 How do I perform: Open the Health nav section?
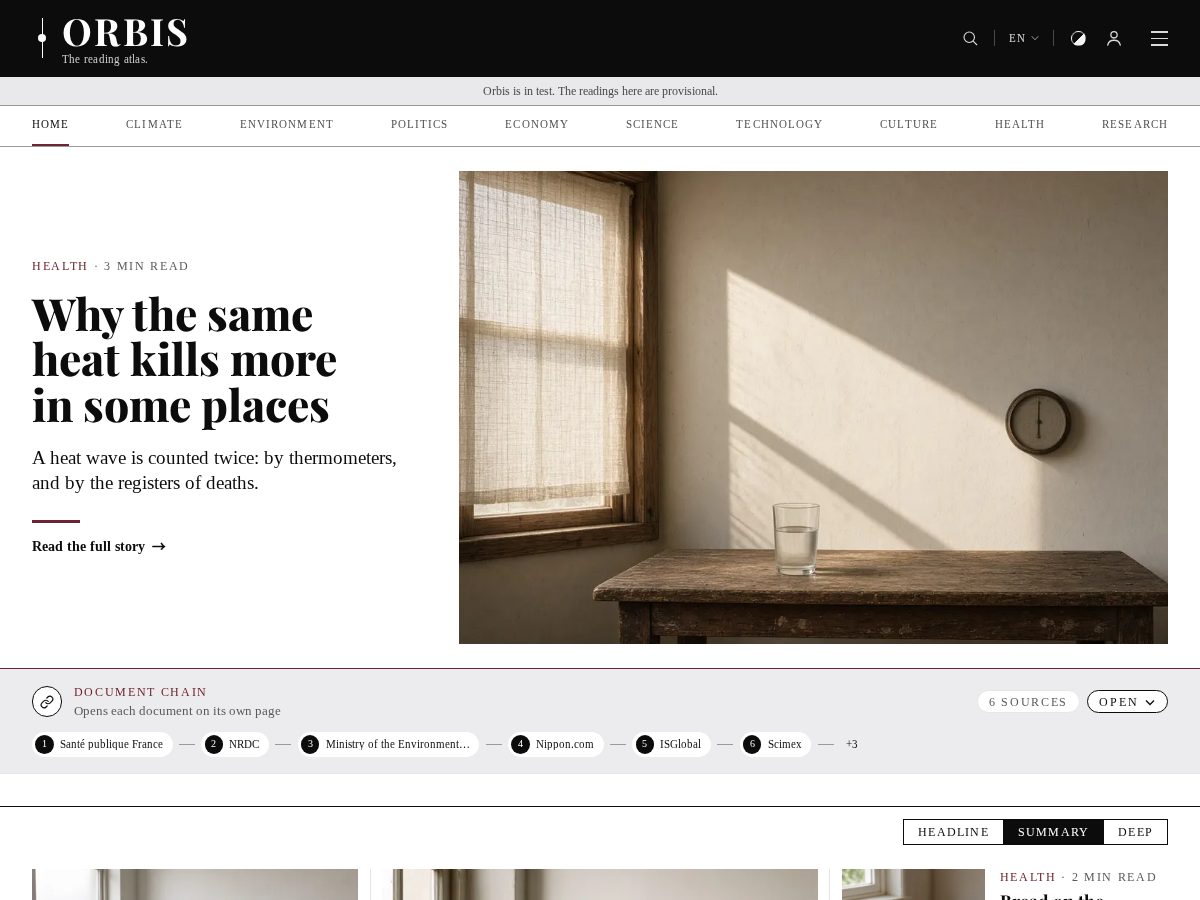click(1020, 124)
